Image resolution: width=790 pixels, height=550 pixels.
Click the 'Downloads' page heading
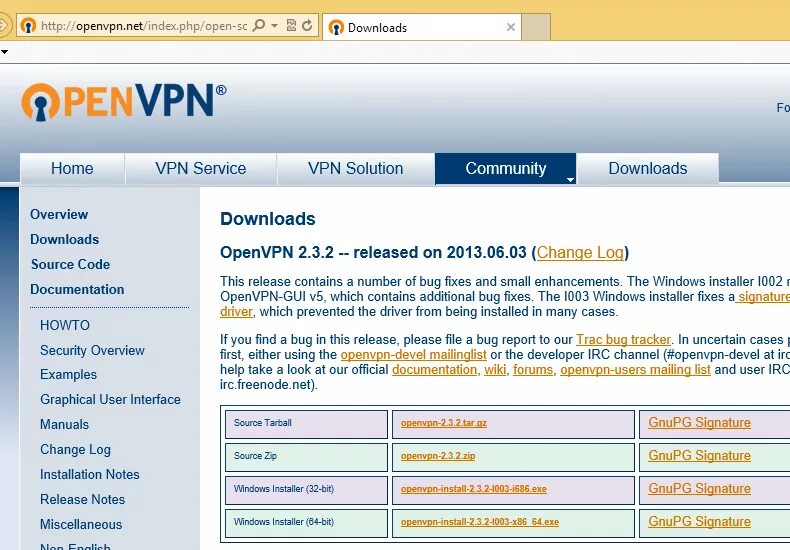(268, 219)
